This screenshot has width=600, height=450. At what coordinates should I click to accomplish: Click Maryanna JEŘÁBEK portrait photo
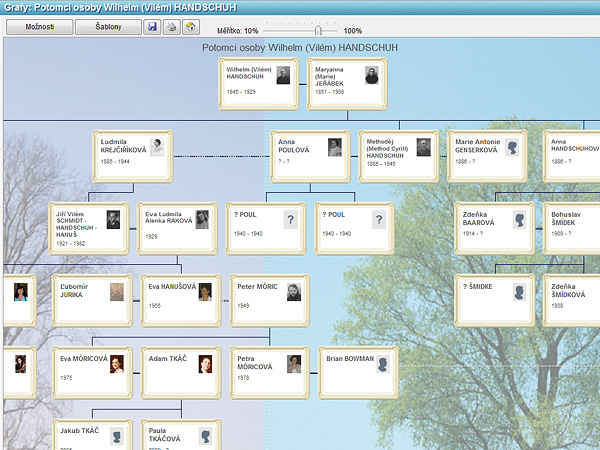[372, 75]
